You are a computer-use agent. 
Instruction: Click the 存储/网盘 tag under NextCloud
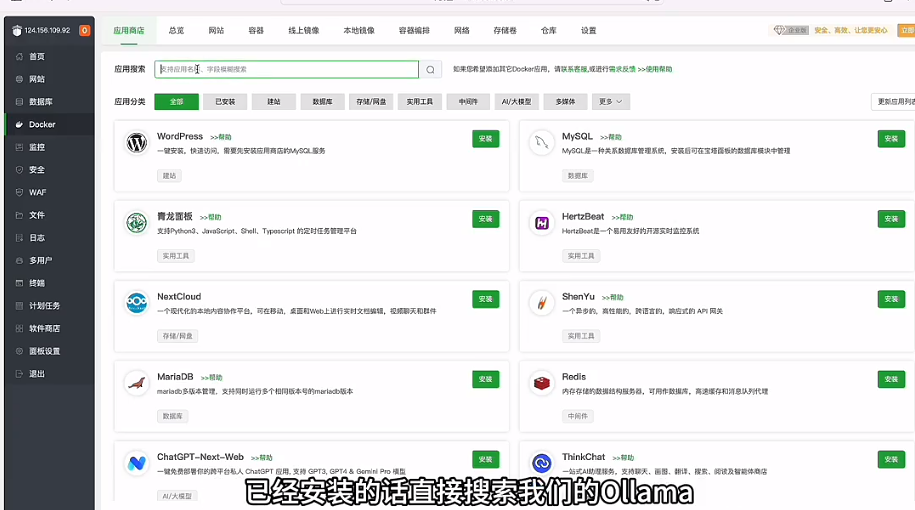pyautogui.click(x=177, y=336)
